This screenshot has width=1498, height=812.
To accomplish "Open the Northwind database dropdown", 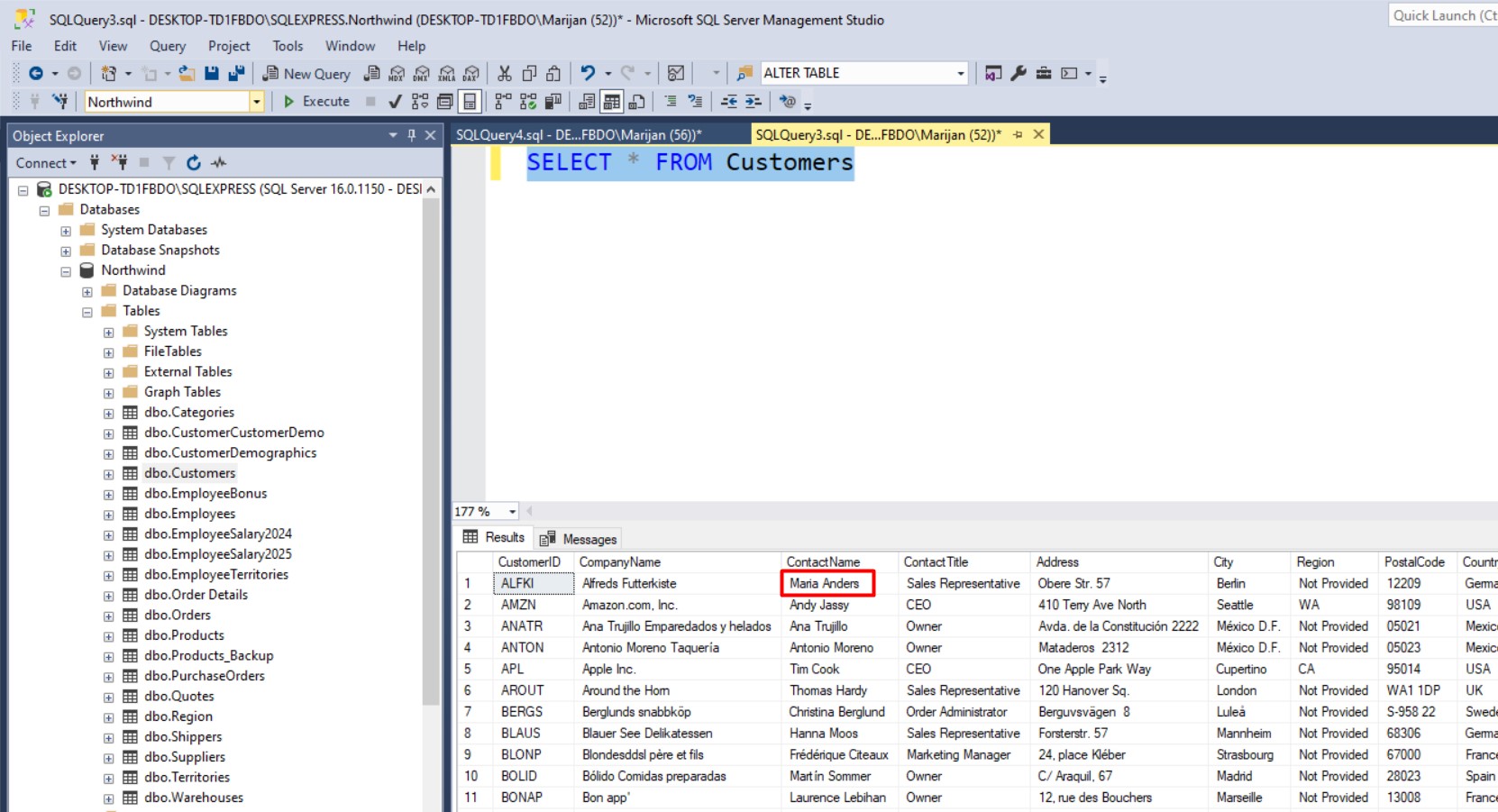I will tap(256, 102).
